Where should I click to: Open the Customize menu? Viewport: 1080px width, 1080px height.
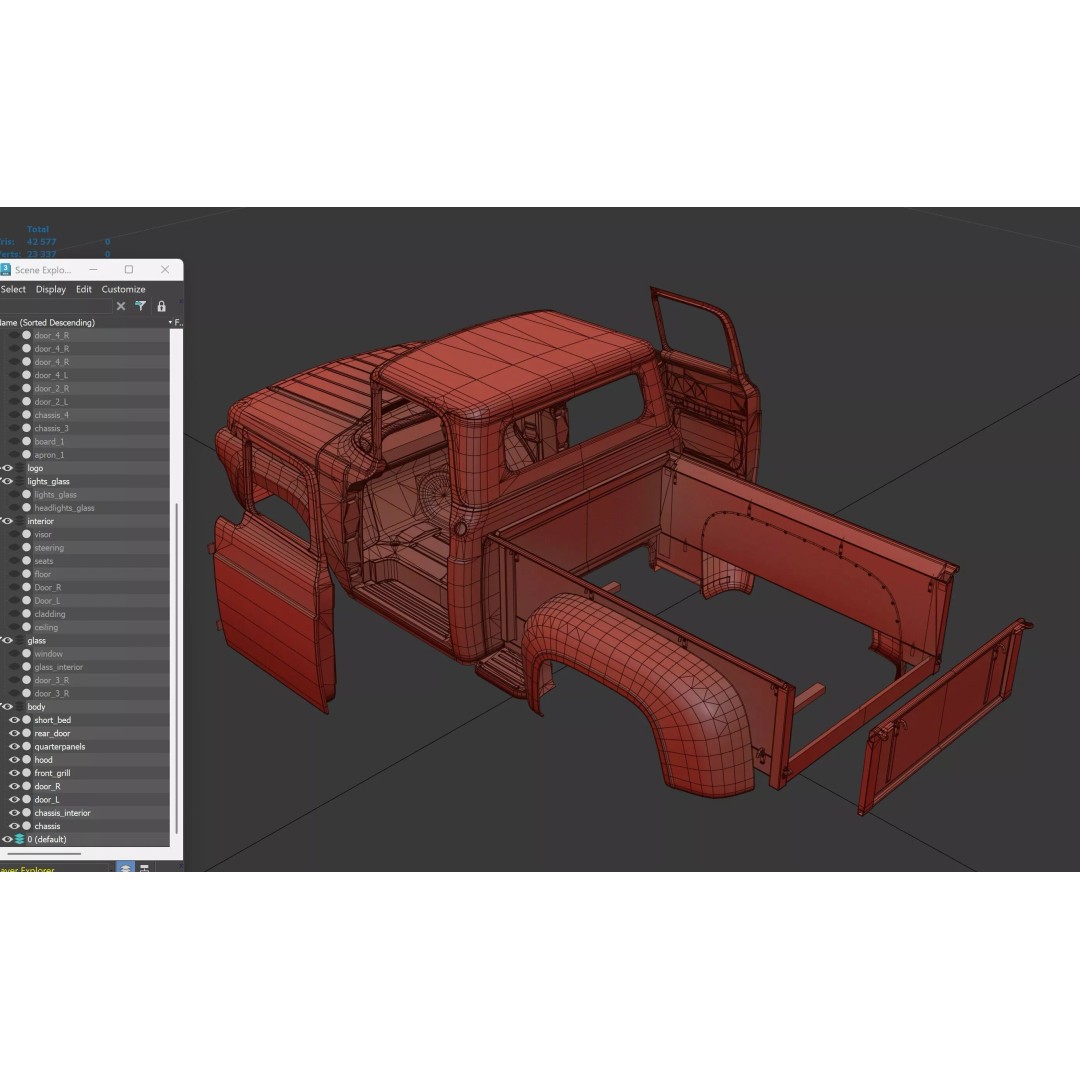123,289
